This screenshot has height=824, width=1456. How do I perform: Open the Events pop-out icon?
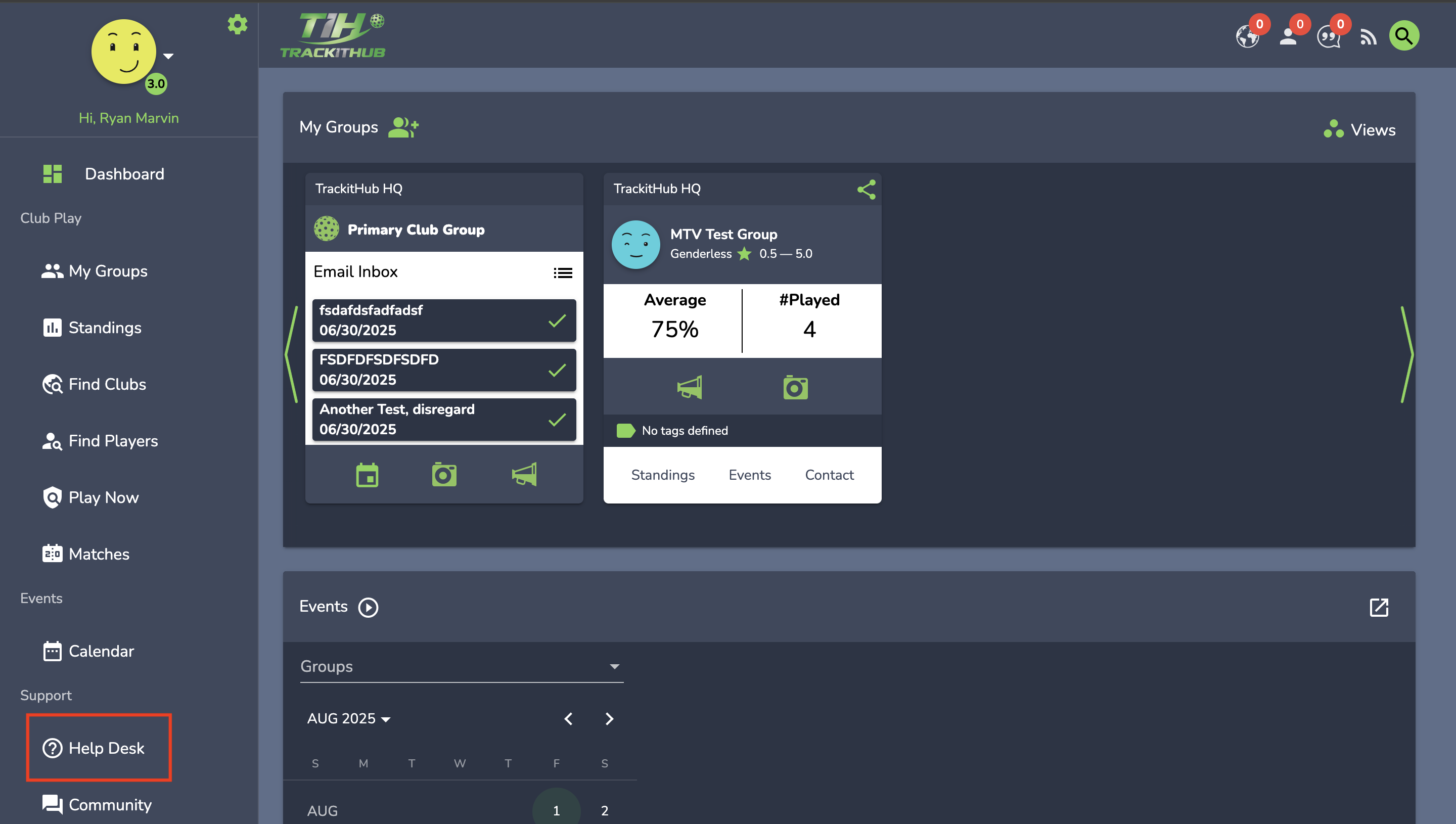(1379, 607)
